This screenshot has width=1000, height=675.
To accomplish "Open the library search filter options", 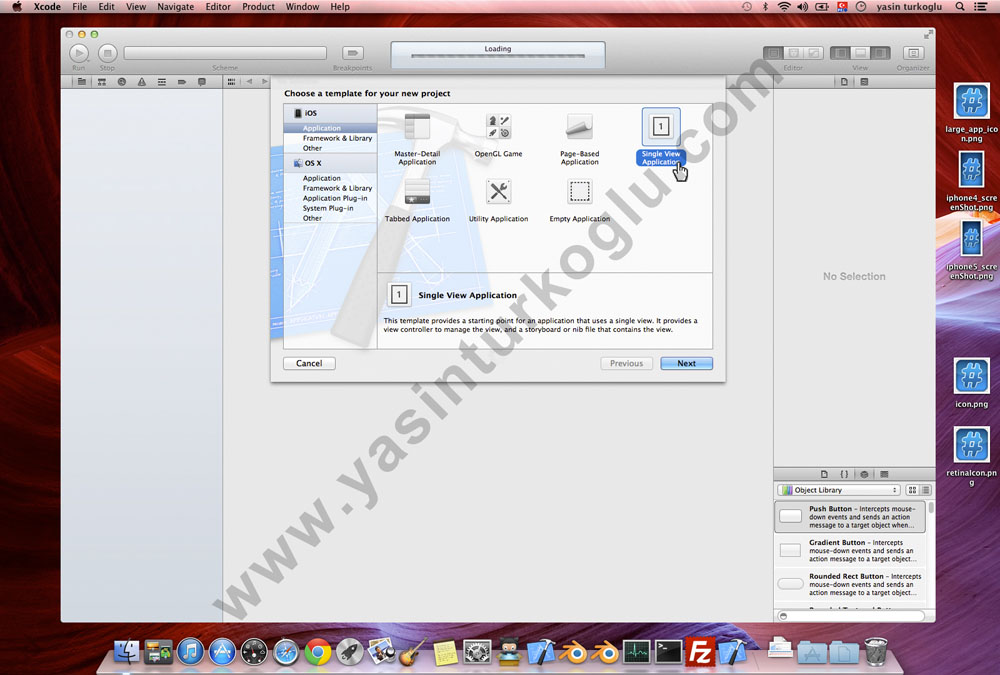I will (784, 616).
